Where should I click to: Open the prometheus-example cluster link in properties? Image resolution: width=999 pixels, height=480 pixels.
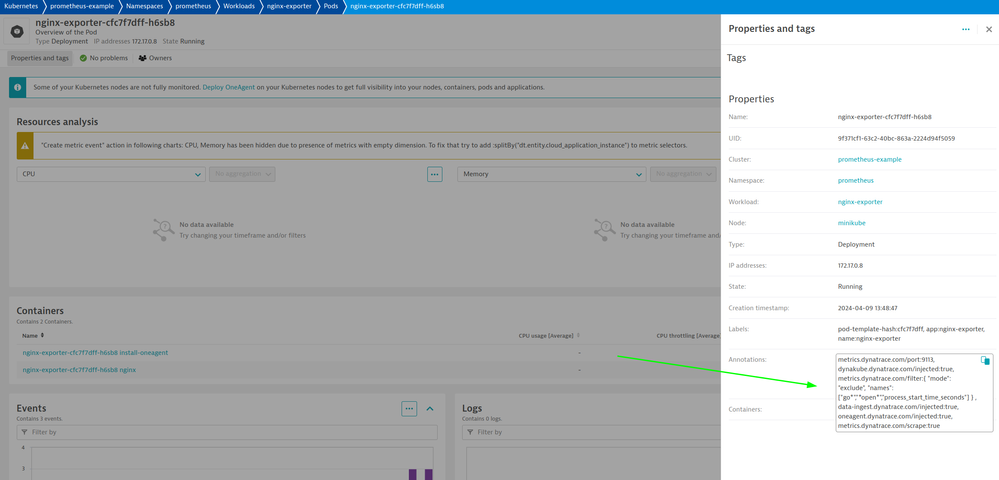870,159
